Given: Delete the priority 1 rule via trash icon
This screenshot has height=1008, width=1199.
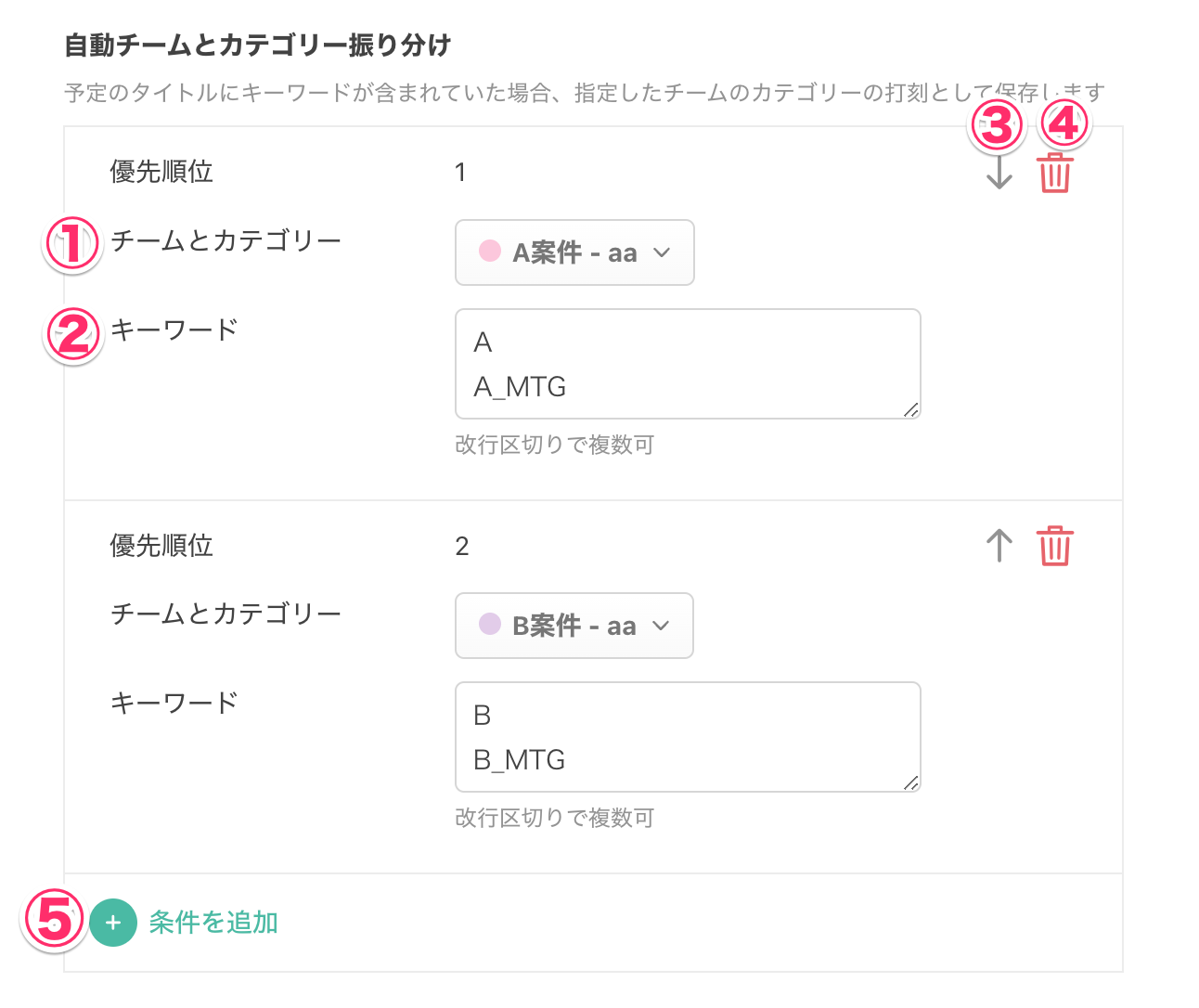Looking at the screenshot, I should (x=1054, y=173).
